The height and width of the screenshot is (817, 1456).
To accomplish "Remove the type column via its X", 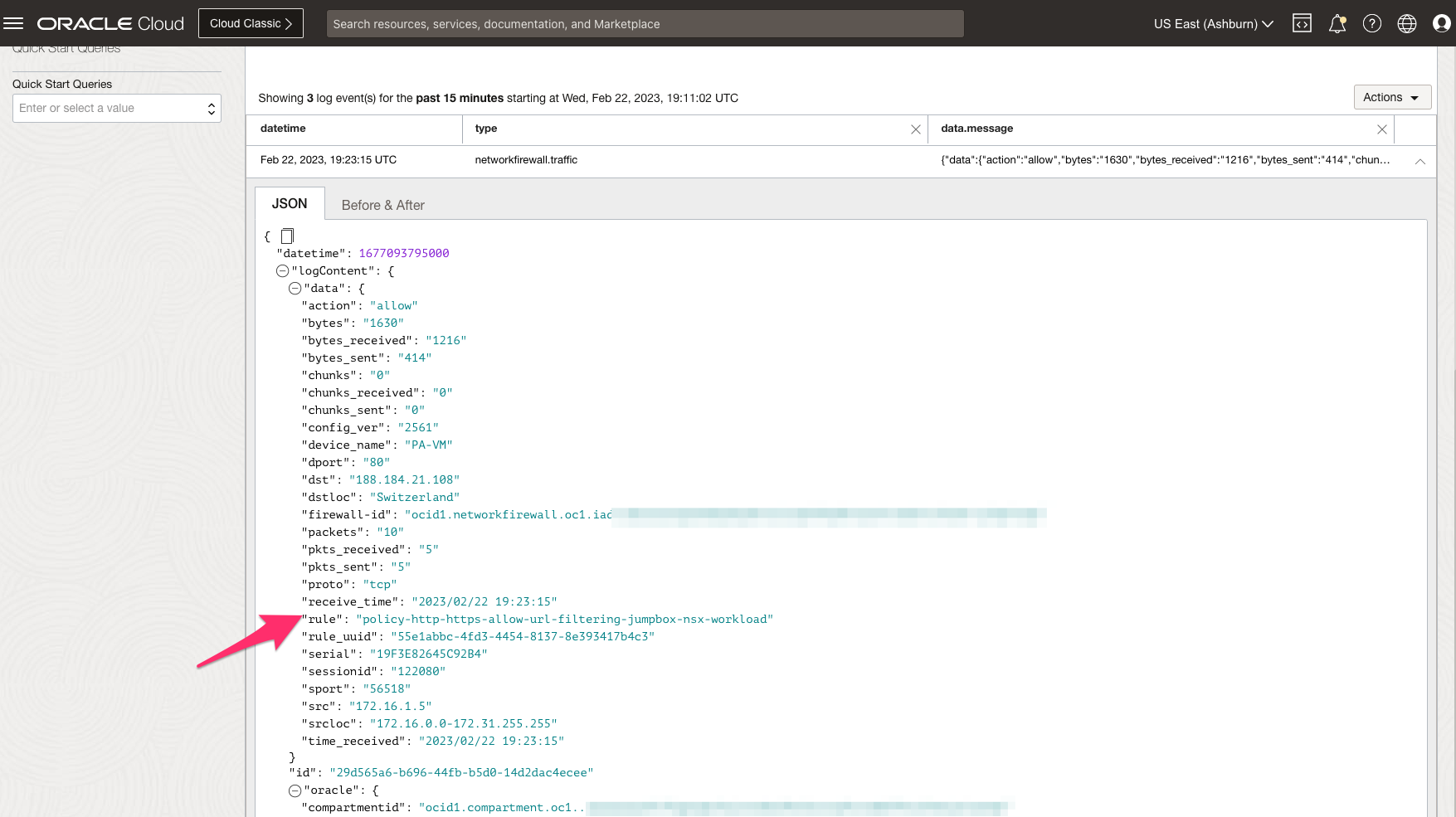I will [x=915, y=129].
